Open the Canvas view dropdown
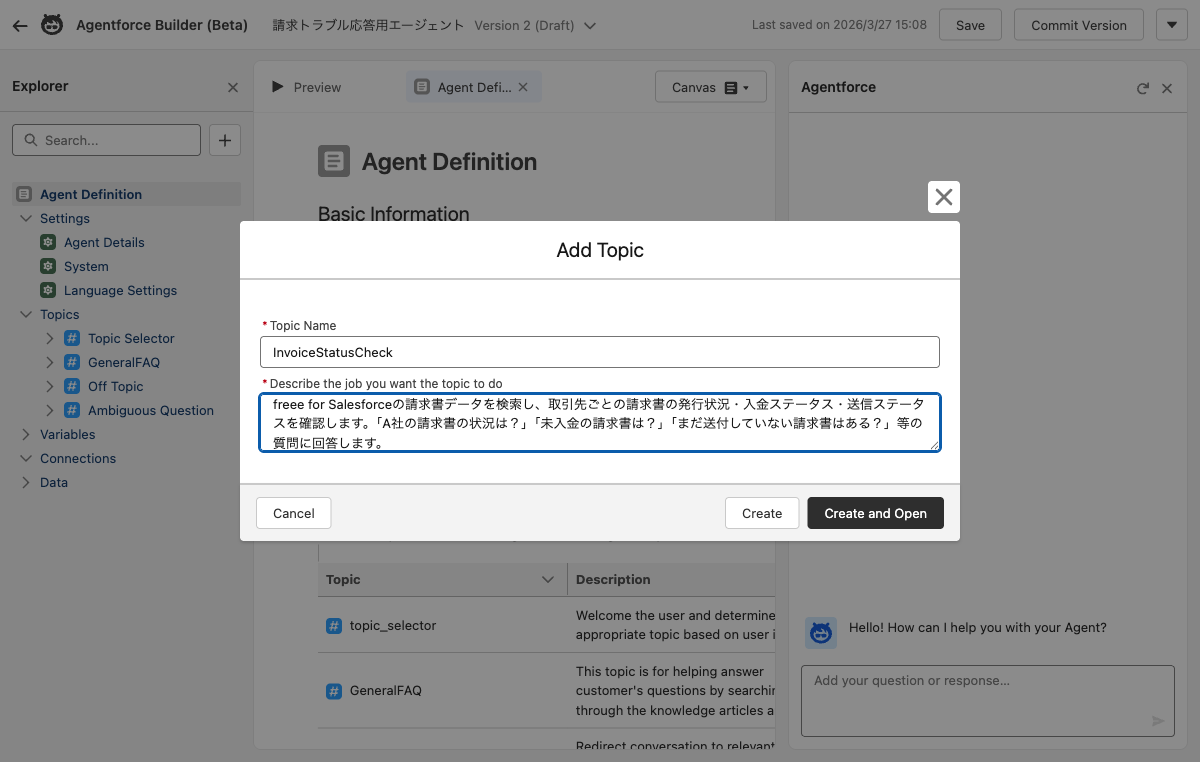The width and height of the screenshot is (1200, 762). click(x=710, y=88)
